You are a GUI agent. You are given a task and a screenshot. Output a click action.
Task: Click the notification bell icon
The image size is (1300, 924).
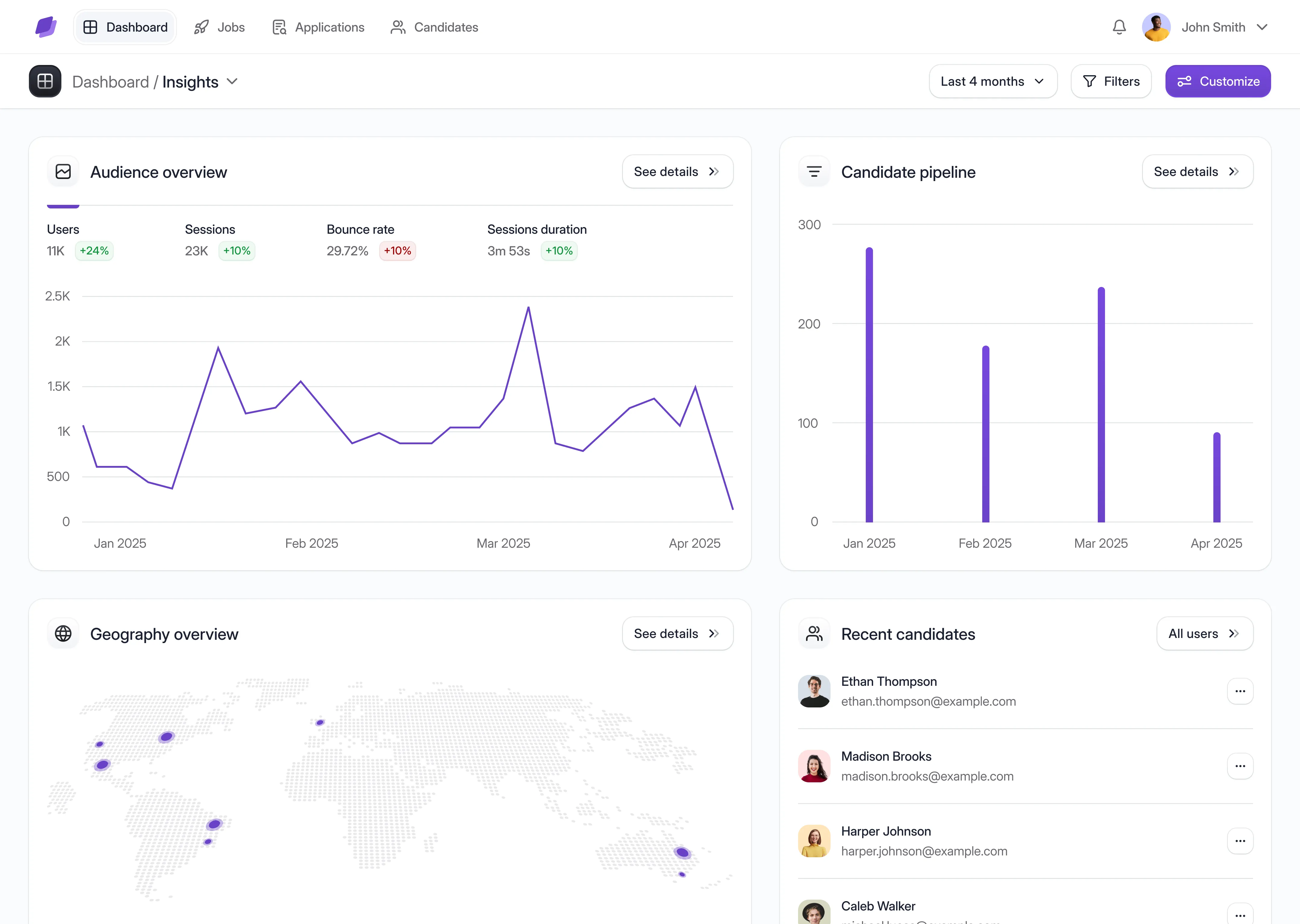point(1119,27)
